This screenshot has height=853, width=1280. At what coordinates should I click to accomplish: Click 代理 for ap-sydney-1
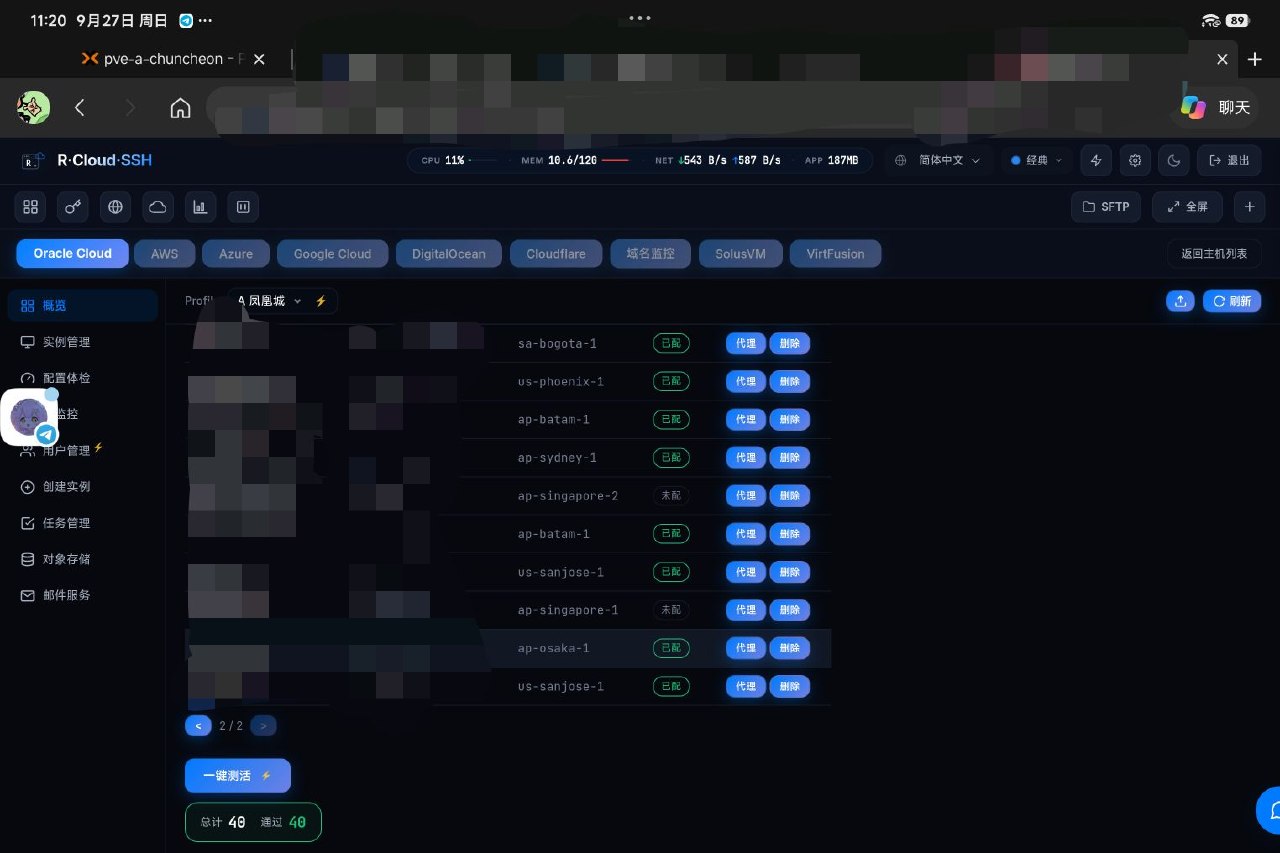(746, 458)
